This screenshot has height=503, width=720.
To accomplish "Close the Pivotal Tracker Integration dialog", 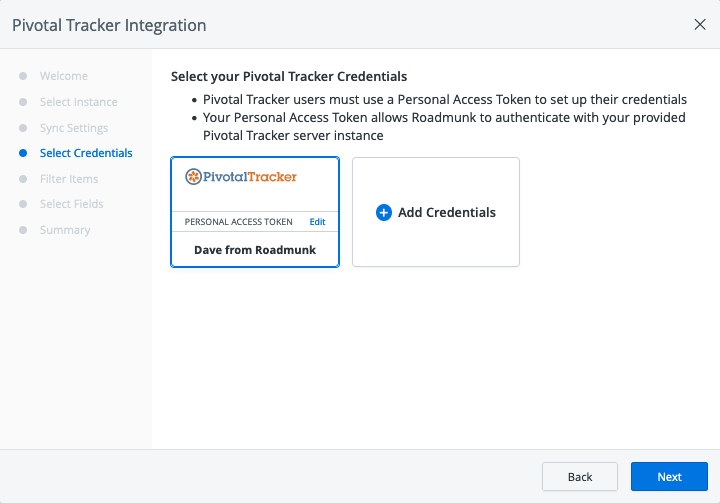I will pos(700,25).
